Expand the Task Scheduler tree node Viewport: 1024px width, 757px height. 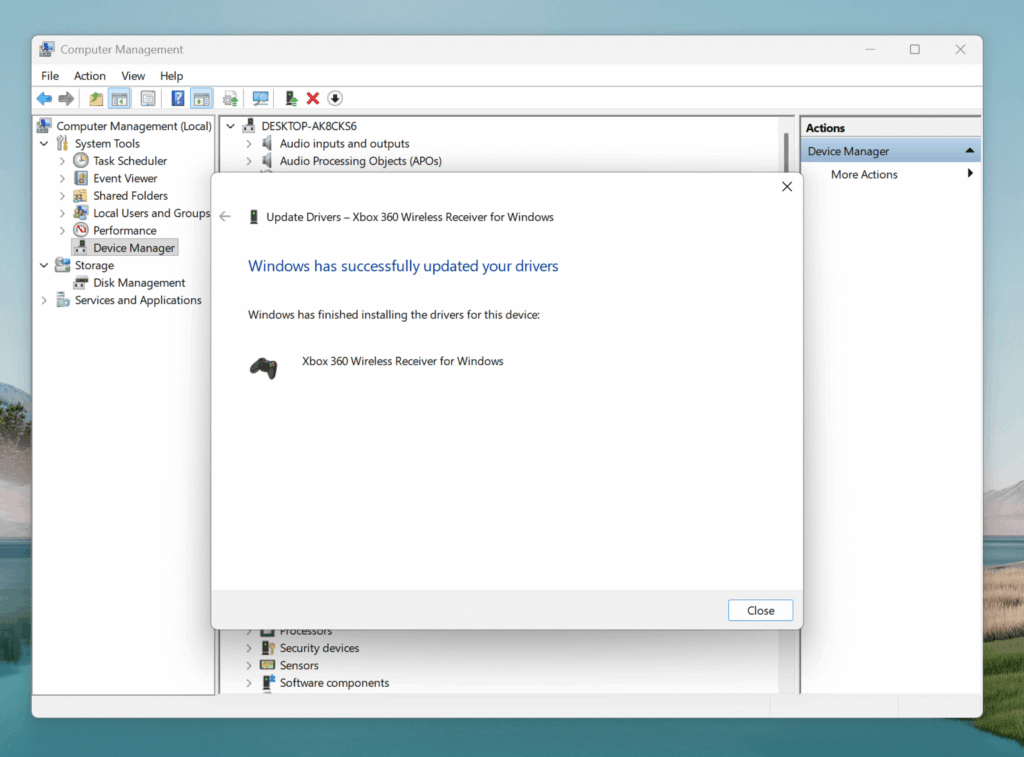coord(62,161)
